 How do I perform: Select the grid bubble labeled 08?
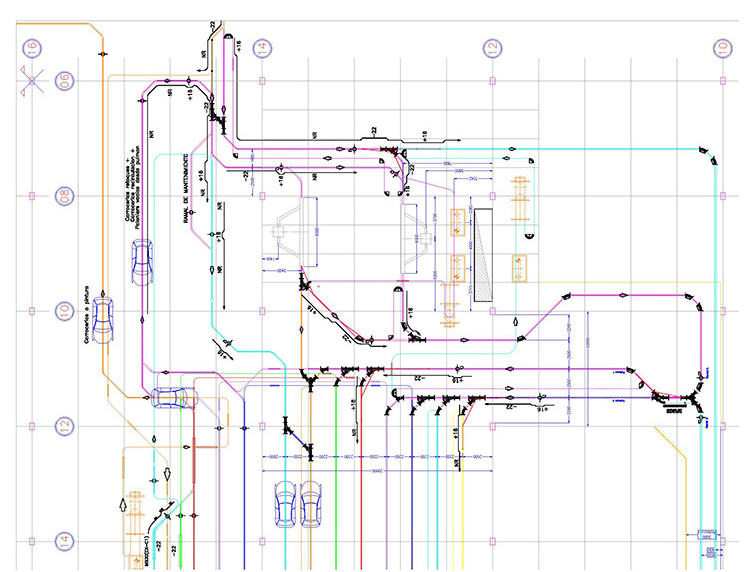(64, 194)
